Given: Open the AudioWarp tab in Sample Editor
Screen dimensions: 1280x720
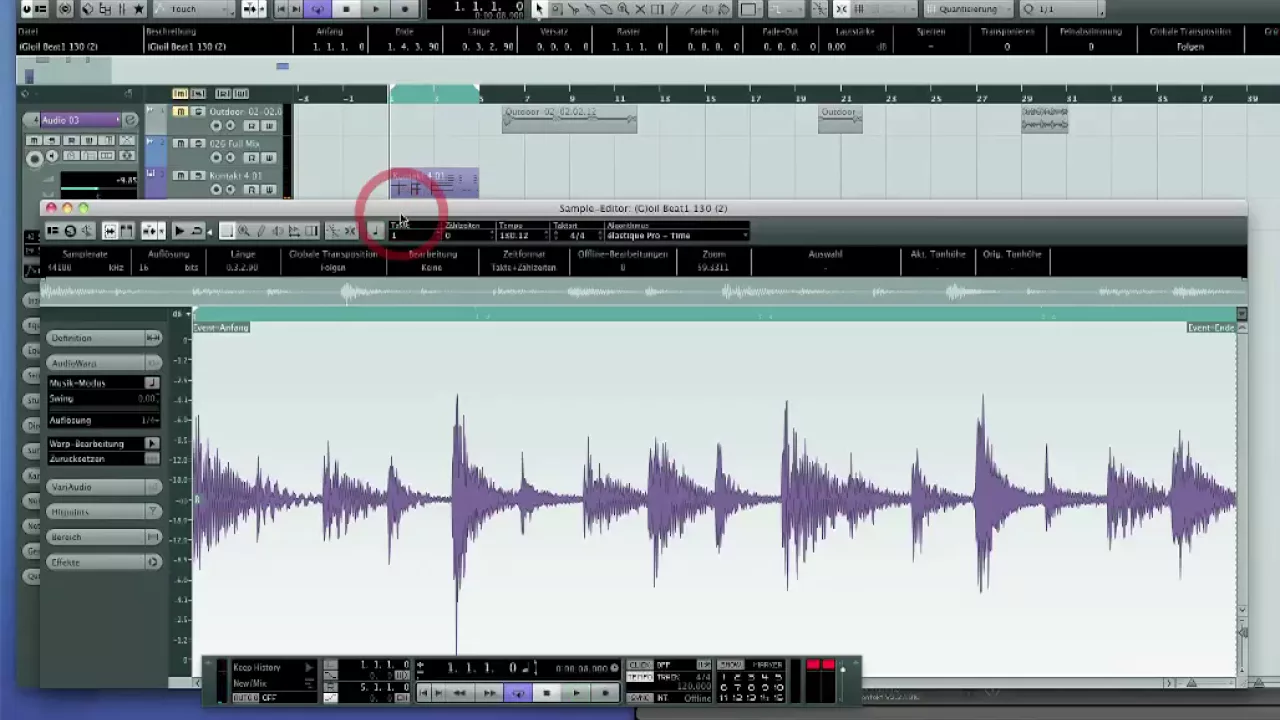Looking at the screenshot, I should 105,363.
